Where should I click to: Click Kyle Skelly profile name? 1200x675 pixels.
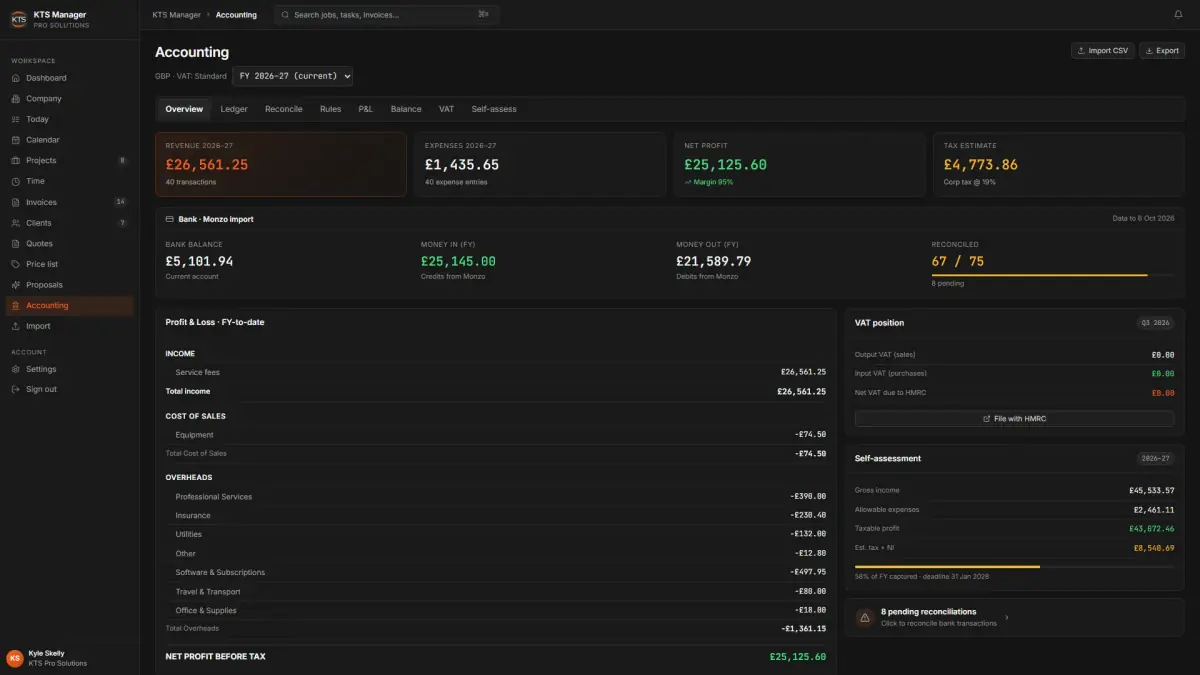[x=47, y=653]
